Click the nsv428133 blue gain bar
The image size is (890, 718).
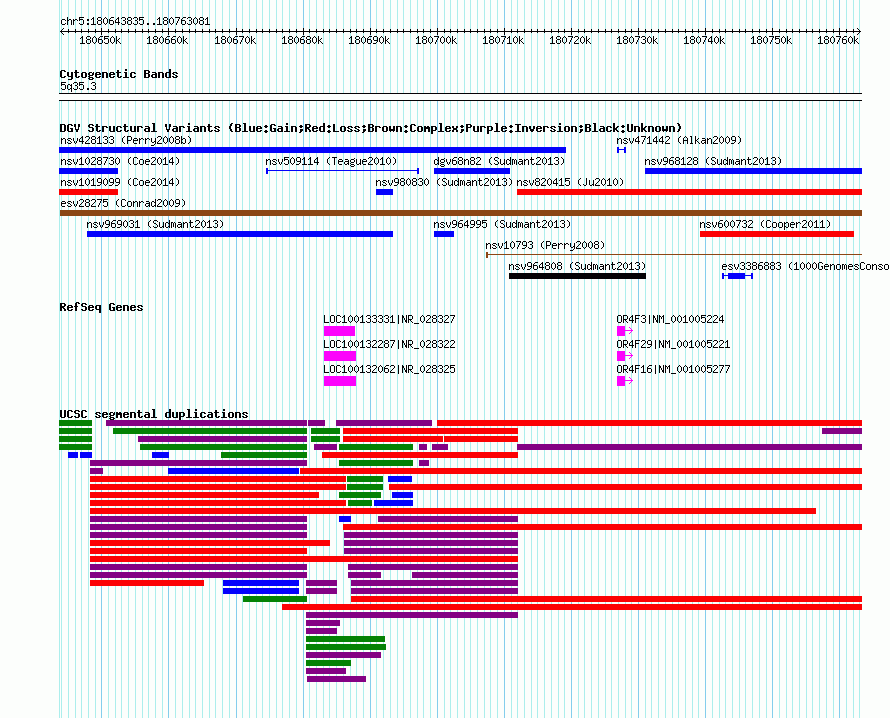(x=313, y=150)
